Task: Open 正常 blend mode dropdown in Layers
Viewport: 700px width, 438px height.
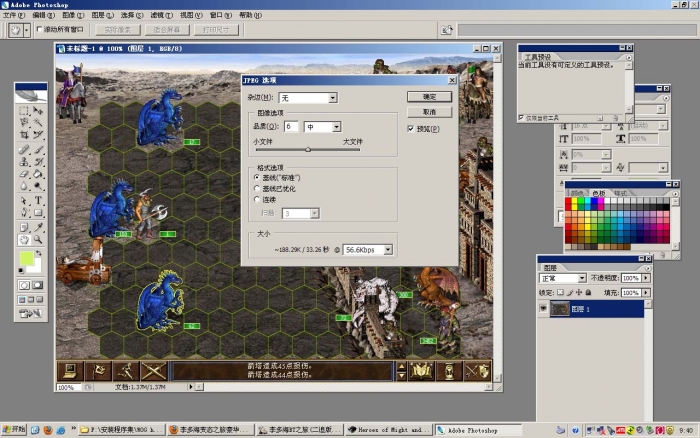Action: point(582,278)
